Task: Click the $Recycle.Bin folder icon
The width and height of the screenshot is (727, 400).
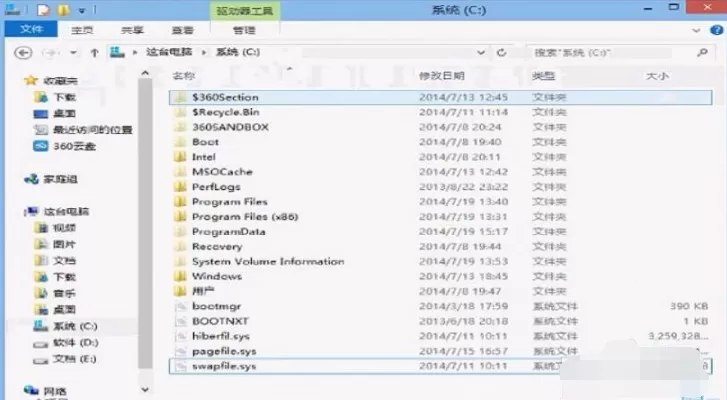Action: pos(180,112)
